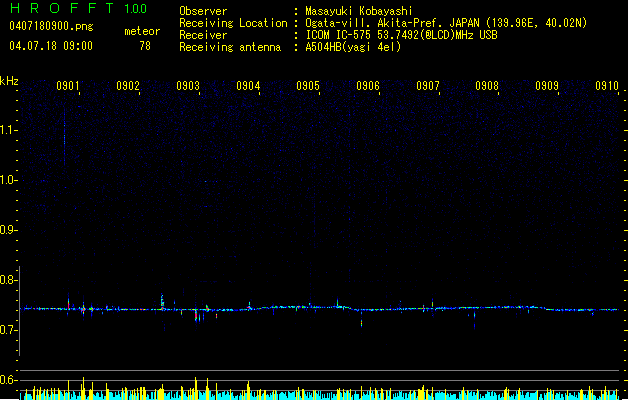629x400 pixels.
Task: Click the 0905 time marker
Action: pos(308,86)
